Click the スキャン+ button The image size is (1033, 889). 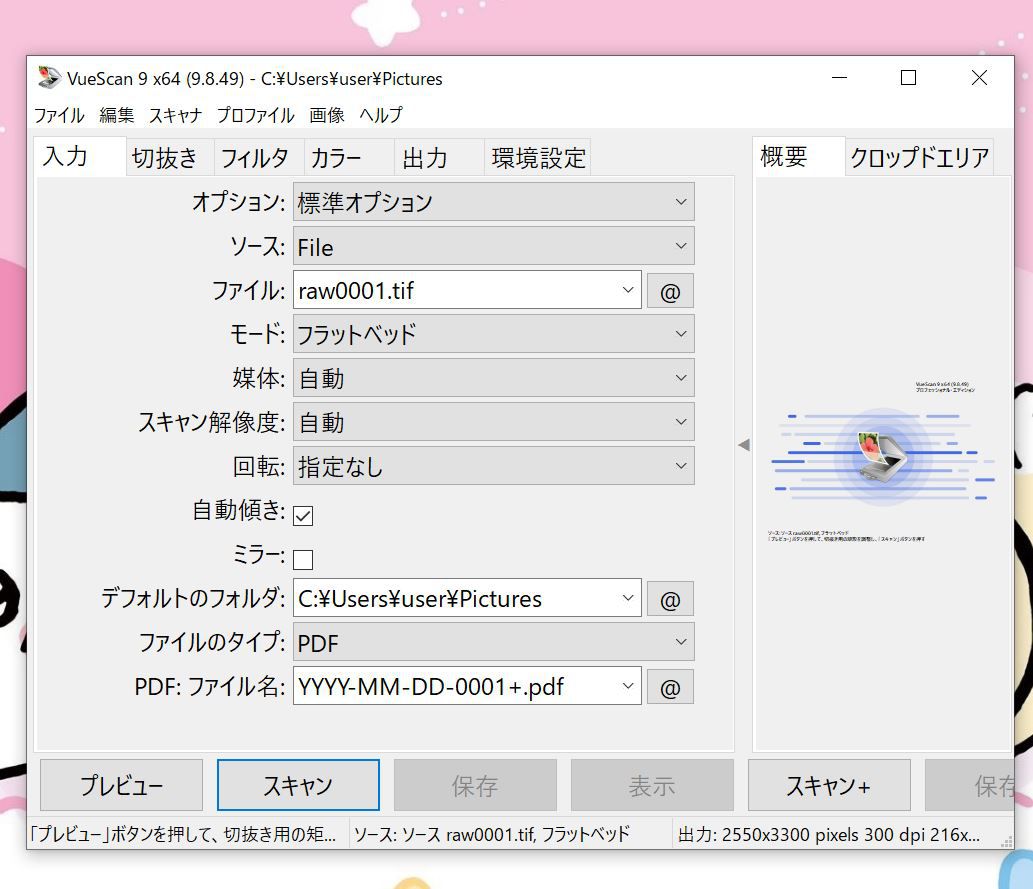828,786
